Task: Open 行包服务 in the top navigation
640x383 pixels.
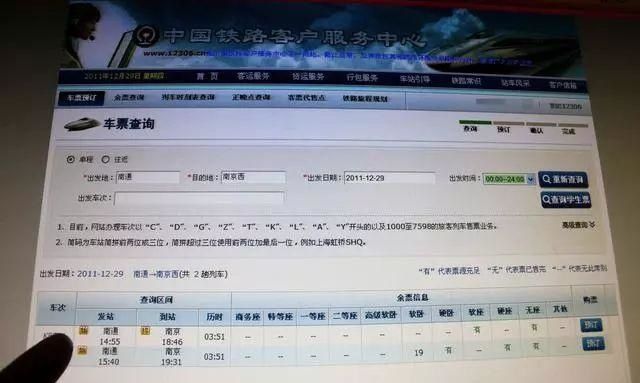Action: pos(362,78)
